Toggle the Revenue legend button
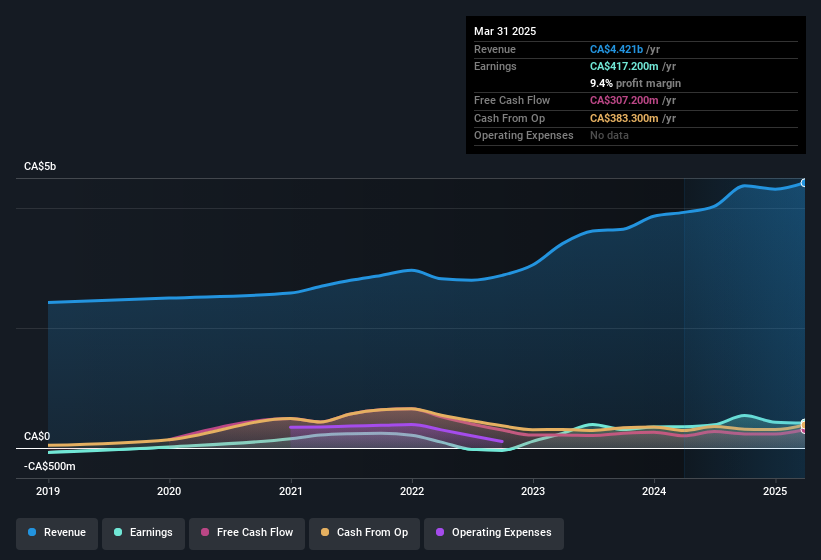This screenshot has height=560, width=821. pos(57,533)
